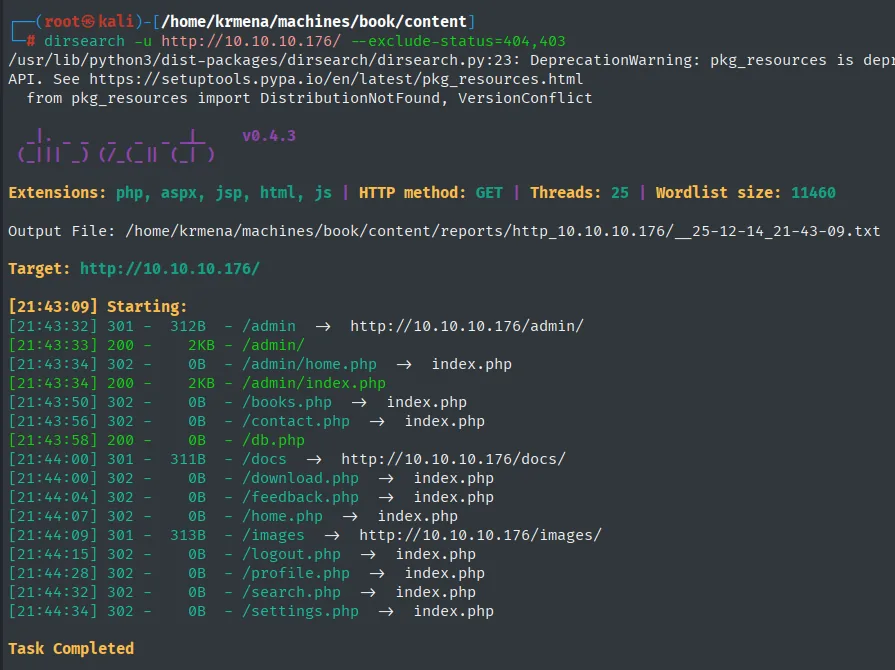Click the /settings.php result path
The image size is (895, 670).
[x=300, y=611]
